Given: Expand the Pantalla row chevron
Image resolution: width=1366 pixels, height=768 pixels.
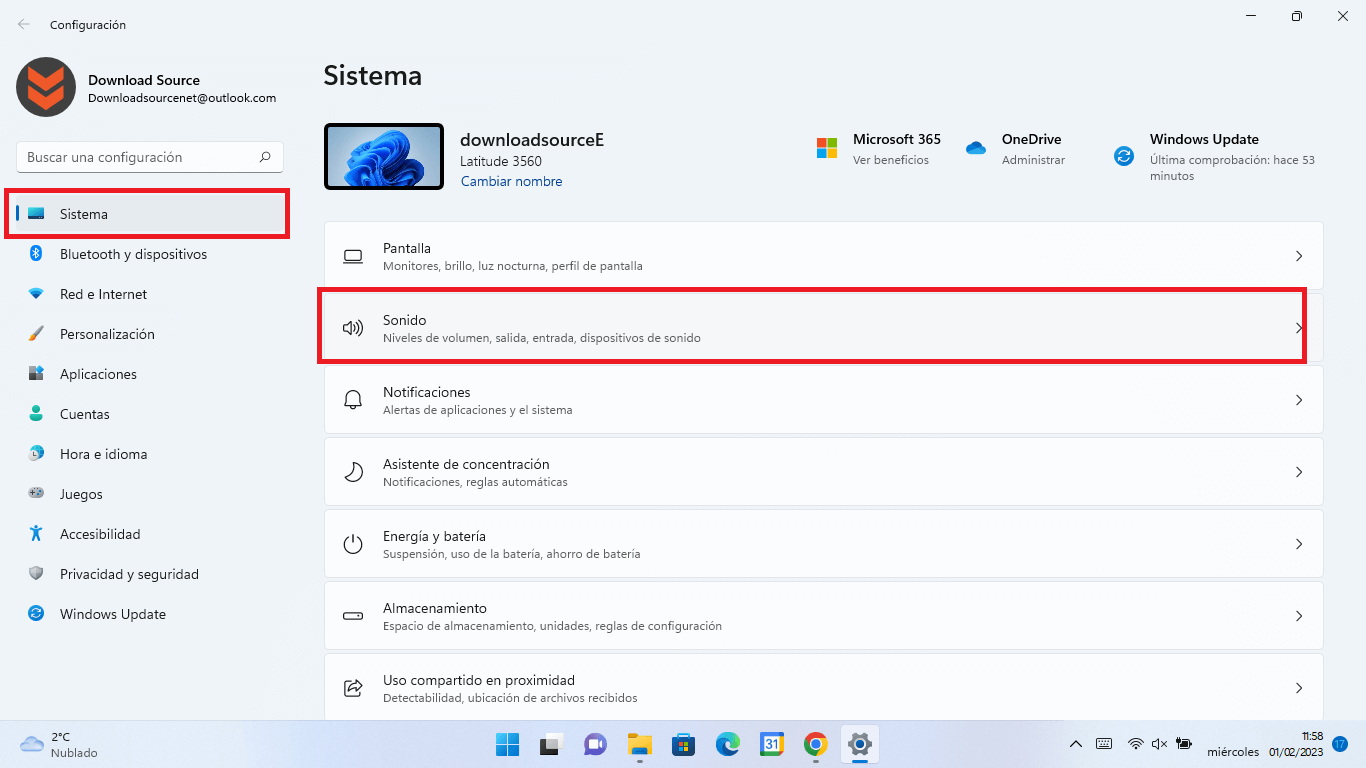Looking at the screenshot, I should 1299,256.
